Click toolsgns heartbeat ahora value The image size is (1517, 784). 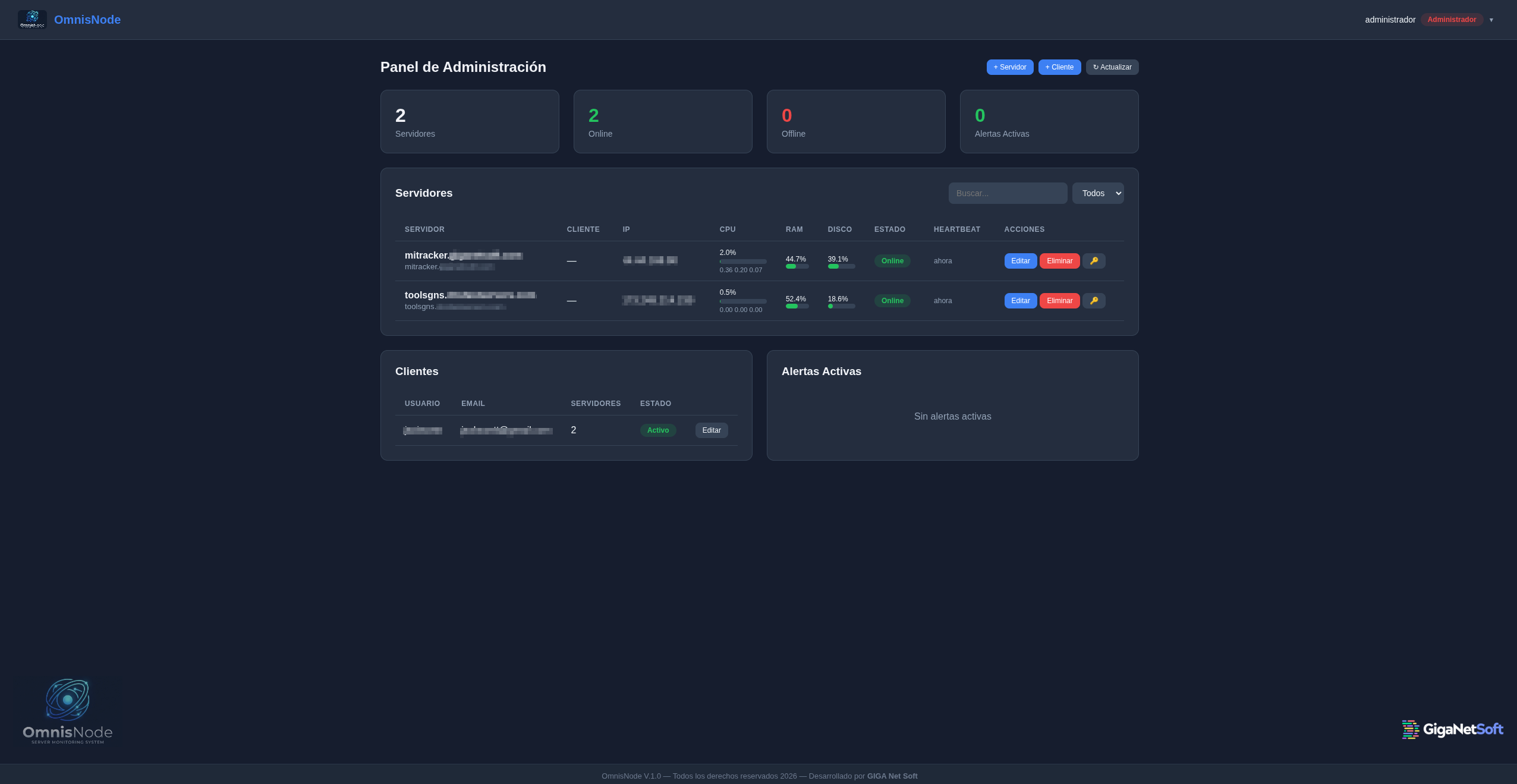pyautogui.click(x=943, y=301)
